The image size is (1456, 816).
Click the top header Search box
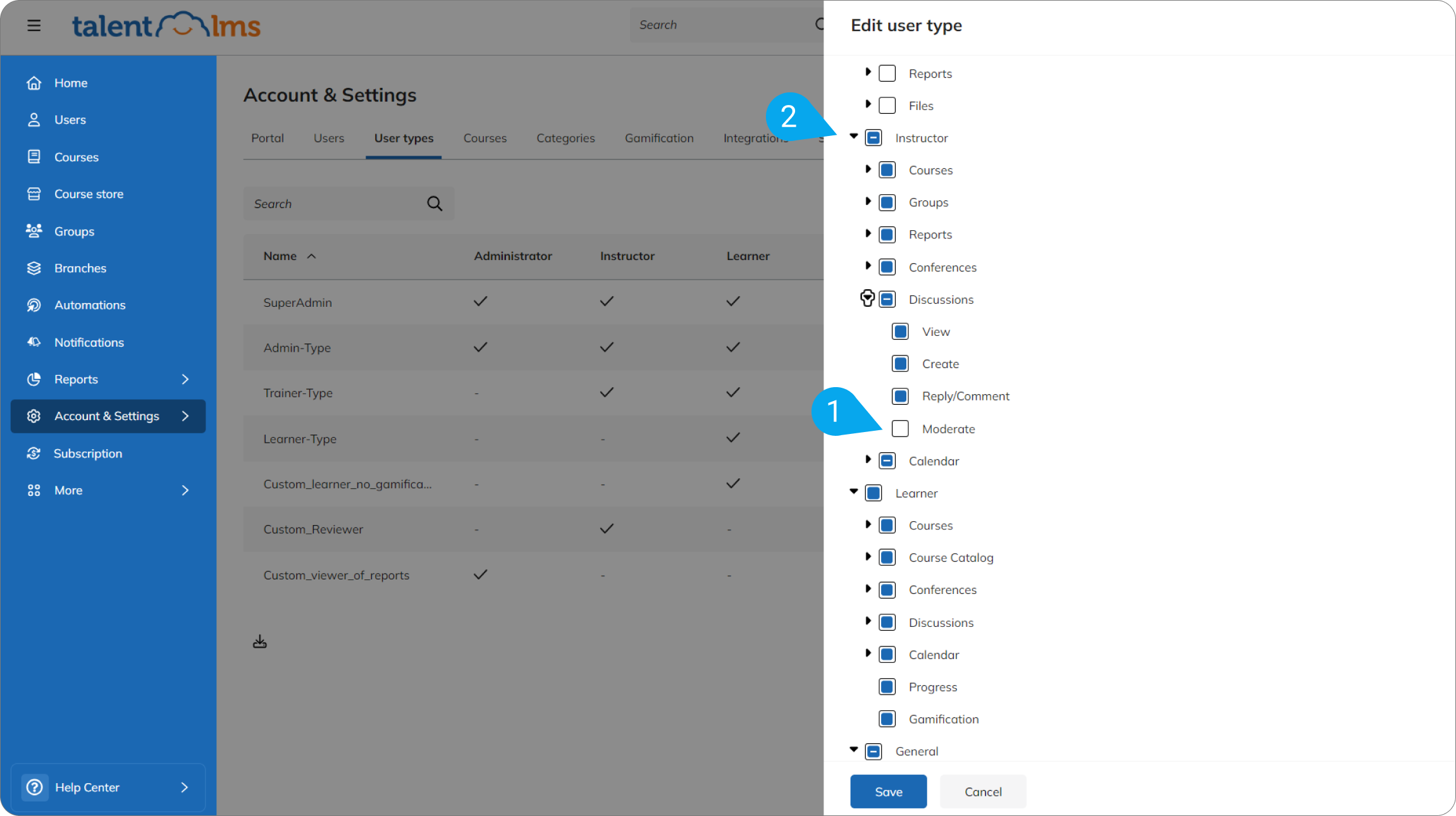click(727, 25)
